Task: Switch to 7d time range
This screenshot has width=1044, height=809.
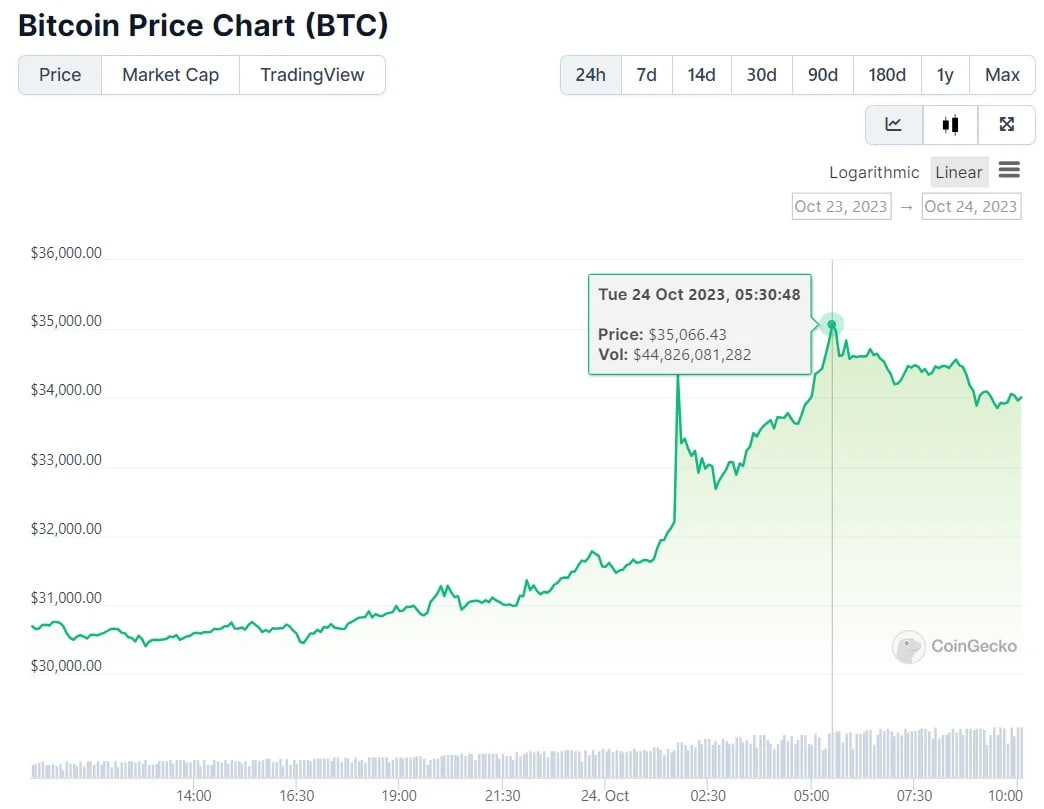Action: point(647,75)
